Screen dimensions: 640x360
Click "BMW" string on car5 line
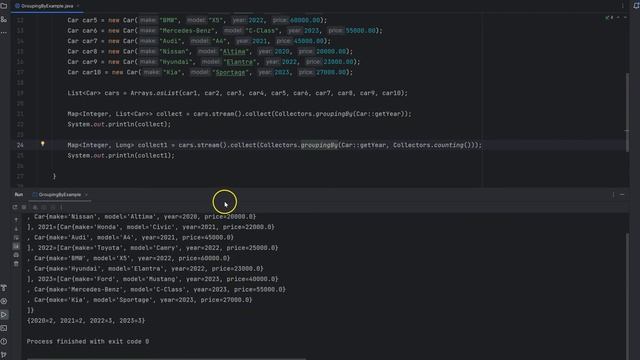click(x=169, y=20)
